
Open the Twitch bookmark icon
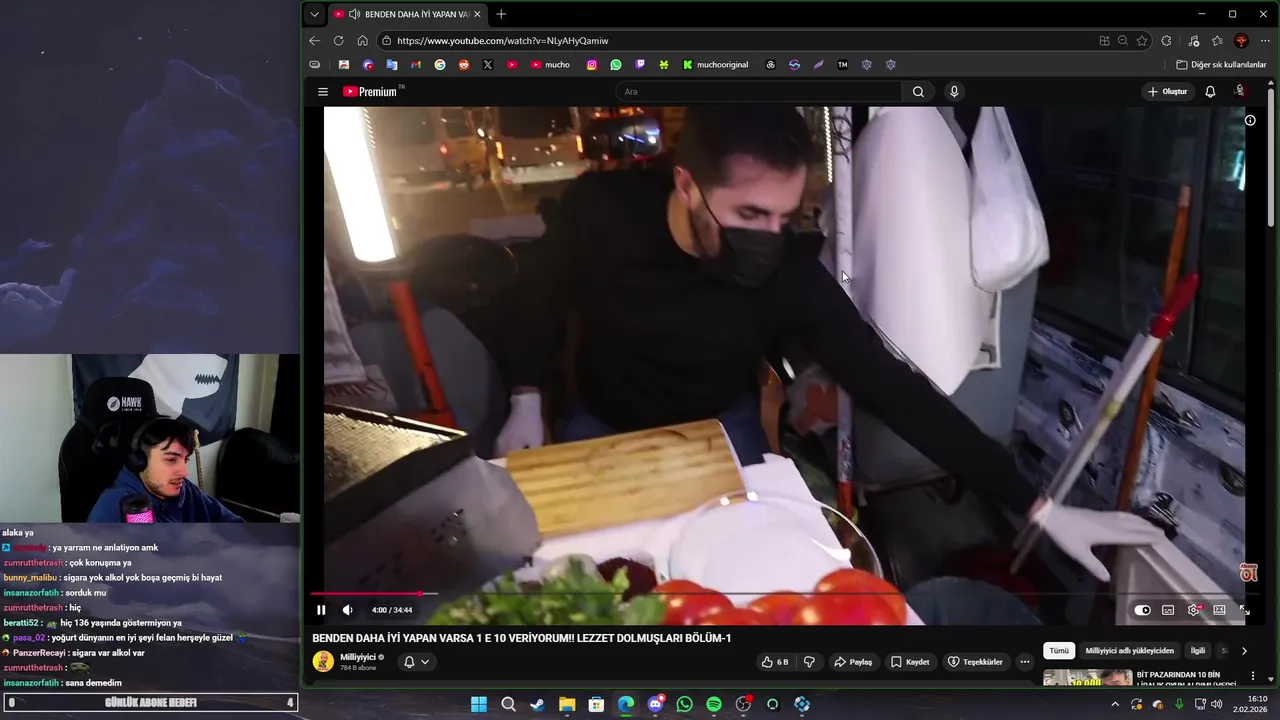(x=640, y=65)
